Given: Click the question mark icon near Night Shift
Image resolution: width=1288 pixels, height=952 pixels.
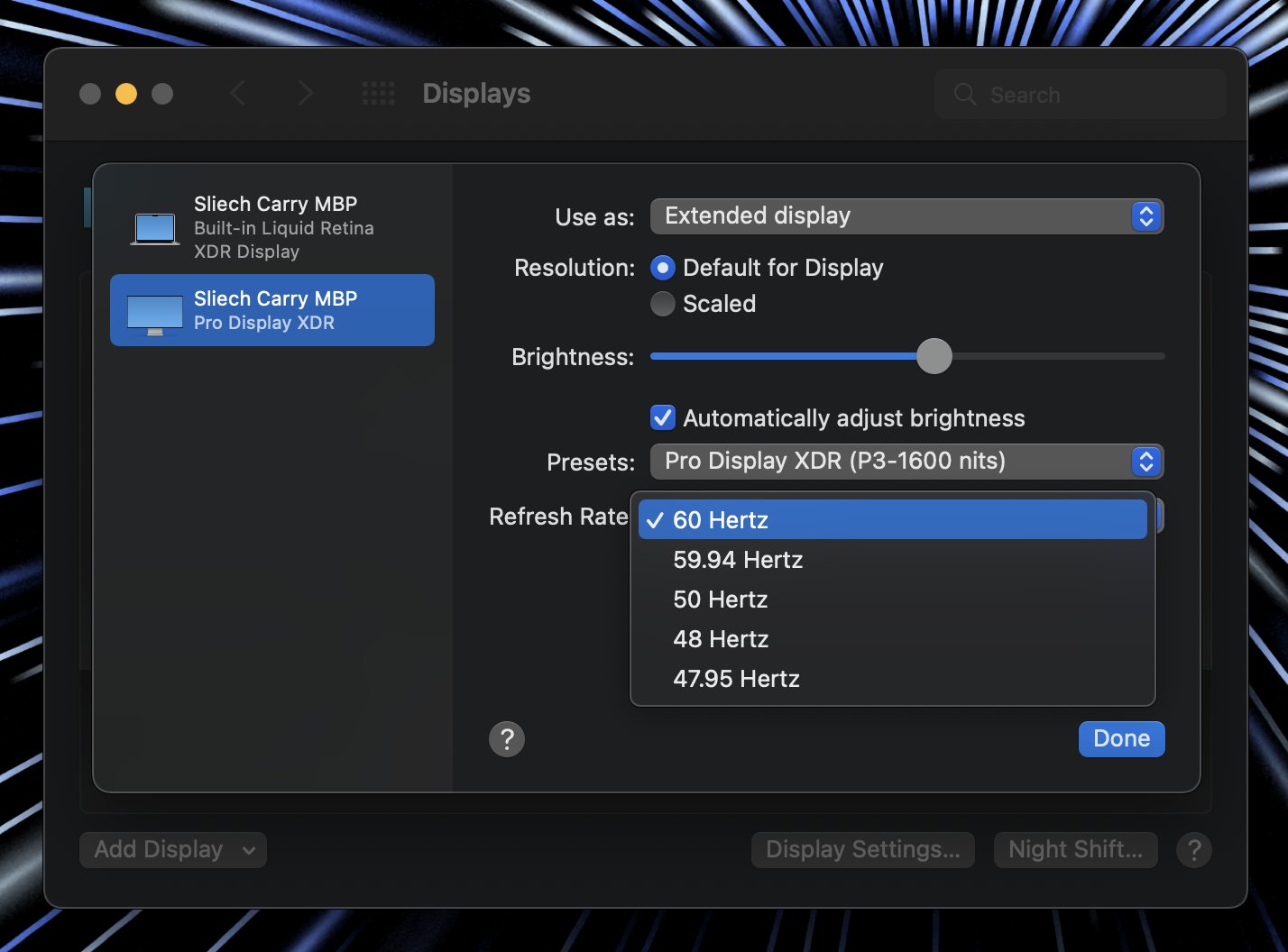Looking at the screenshot, I should (1193, 849).
